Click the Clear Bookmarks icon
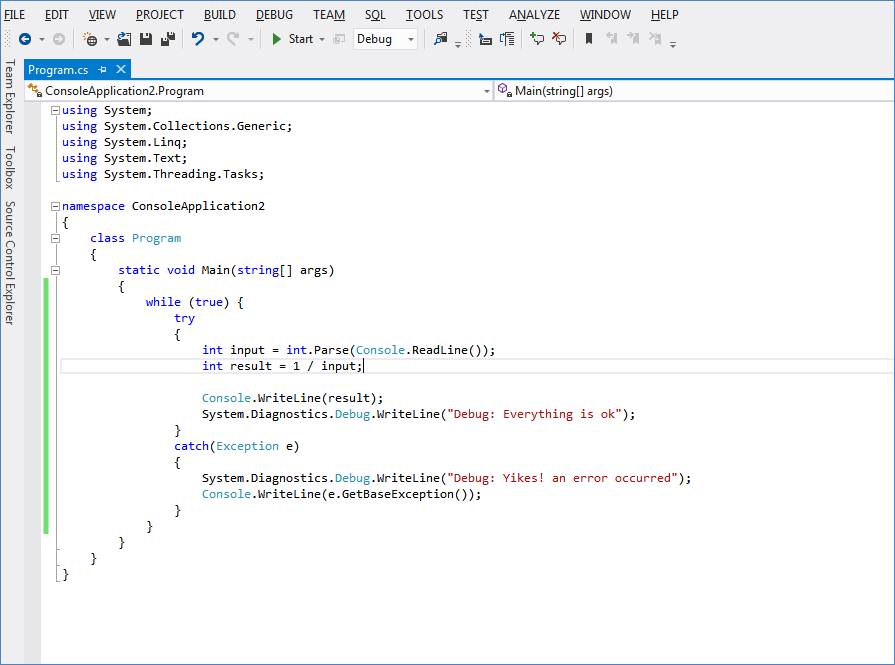 point(655,39)
